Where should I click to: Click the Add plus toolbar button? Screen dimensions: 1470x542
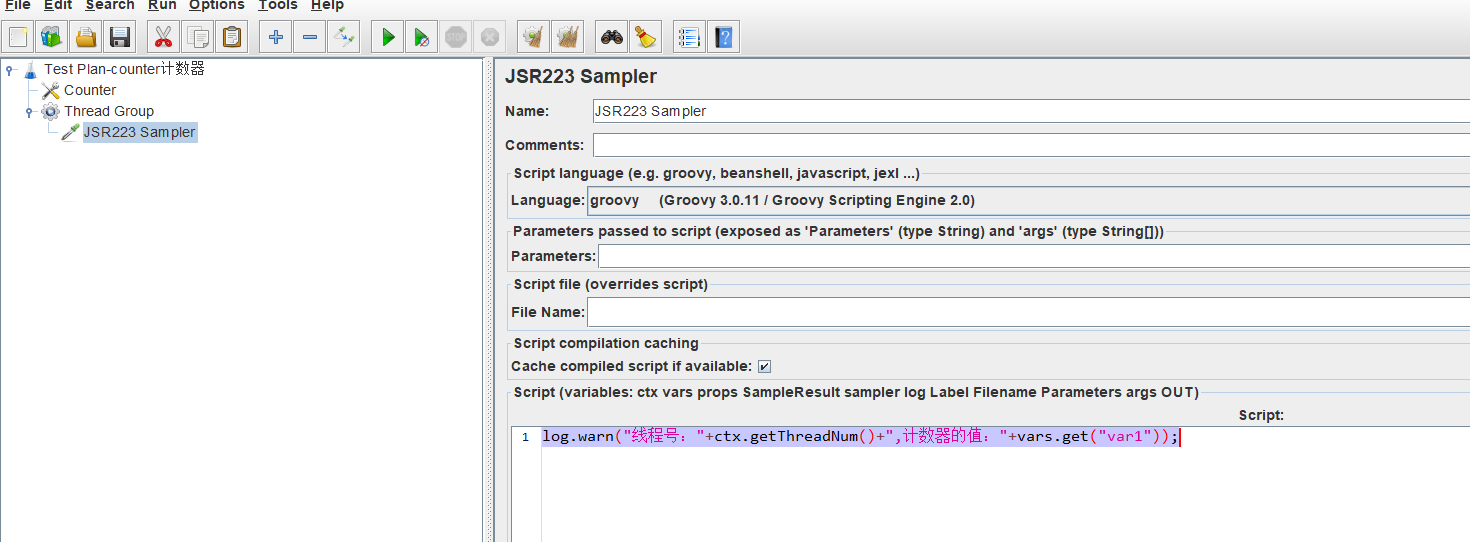[x=276, y=38]
